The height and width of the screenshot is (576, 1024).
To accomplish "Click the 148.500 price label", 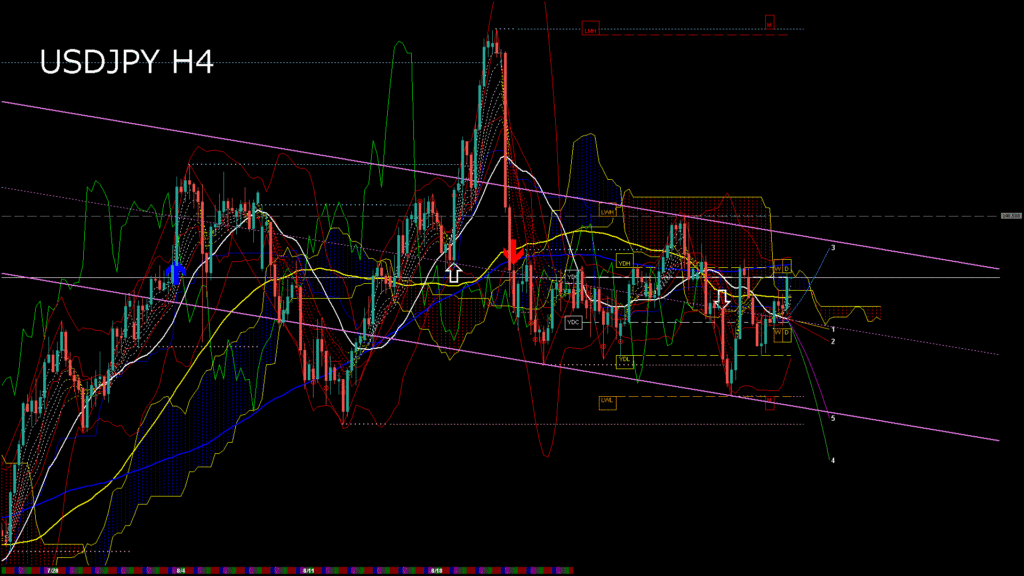I will click(1011, 216).
